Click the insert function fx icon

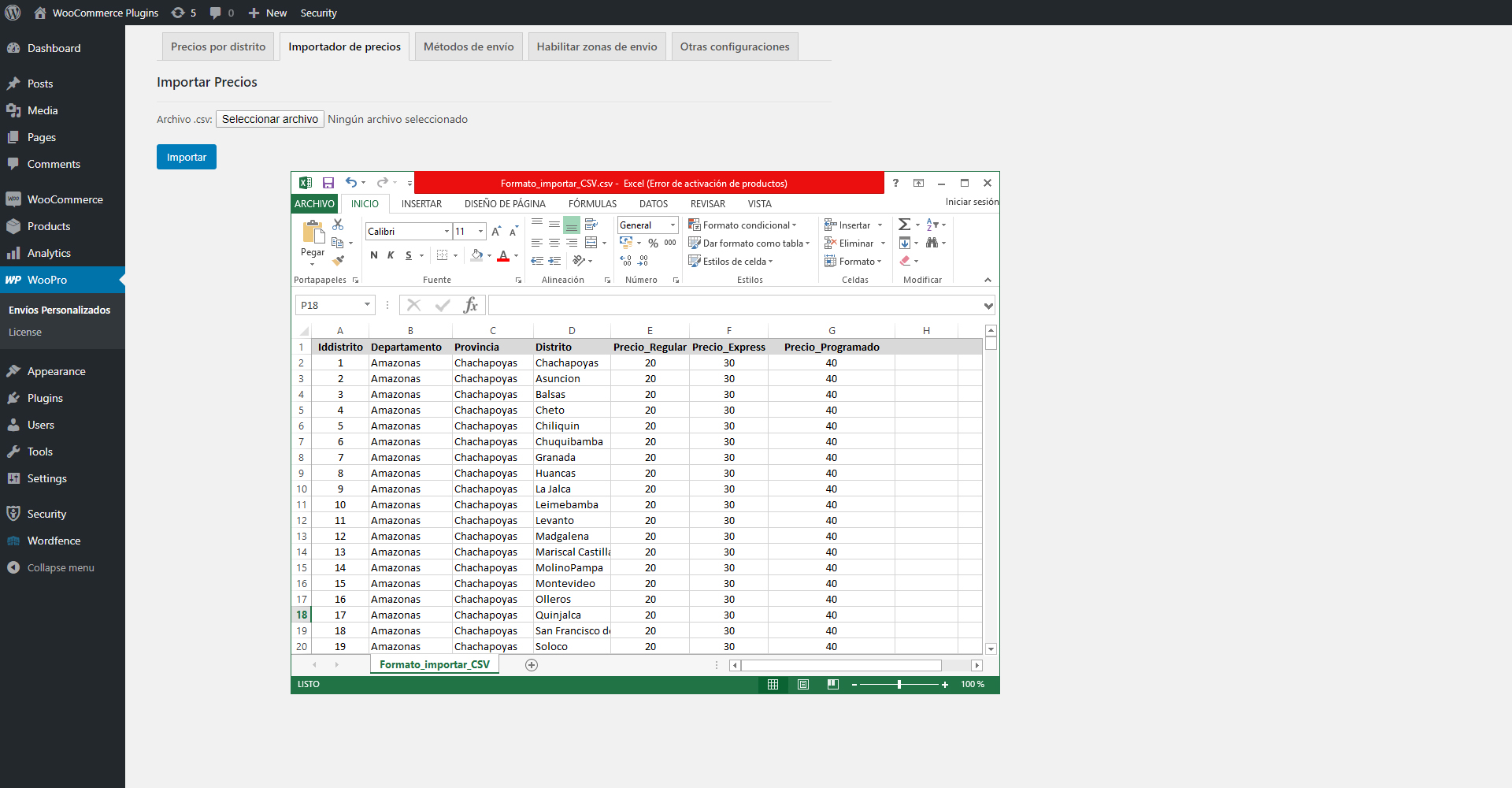(470, 305)
